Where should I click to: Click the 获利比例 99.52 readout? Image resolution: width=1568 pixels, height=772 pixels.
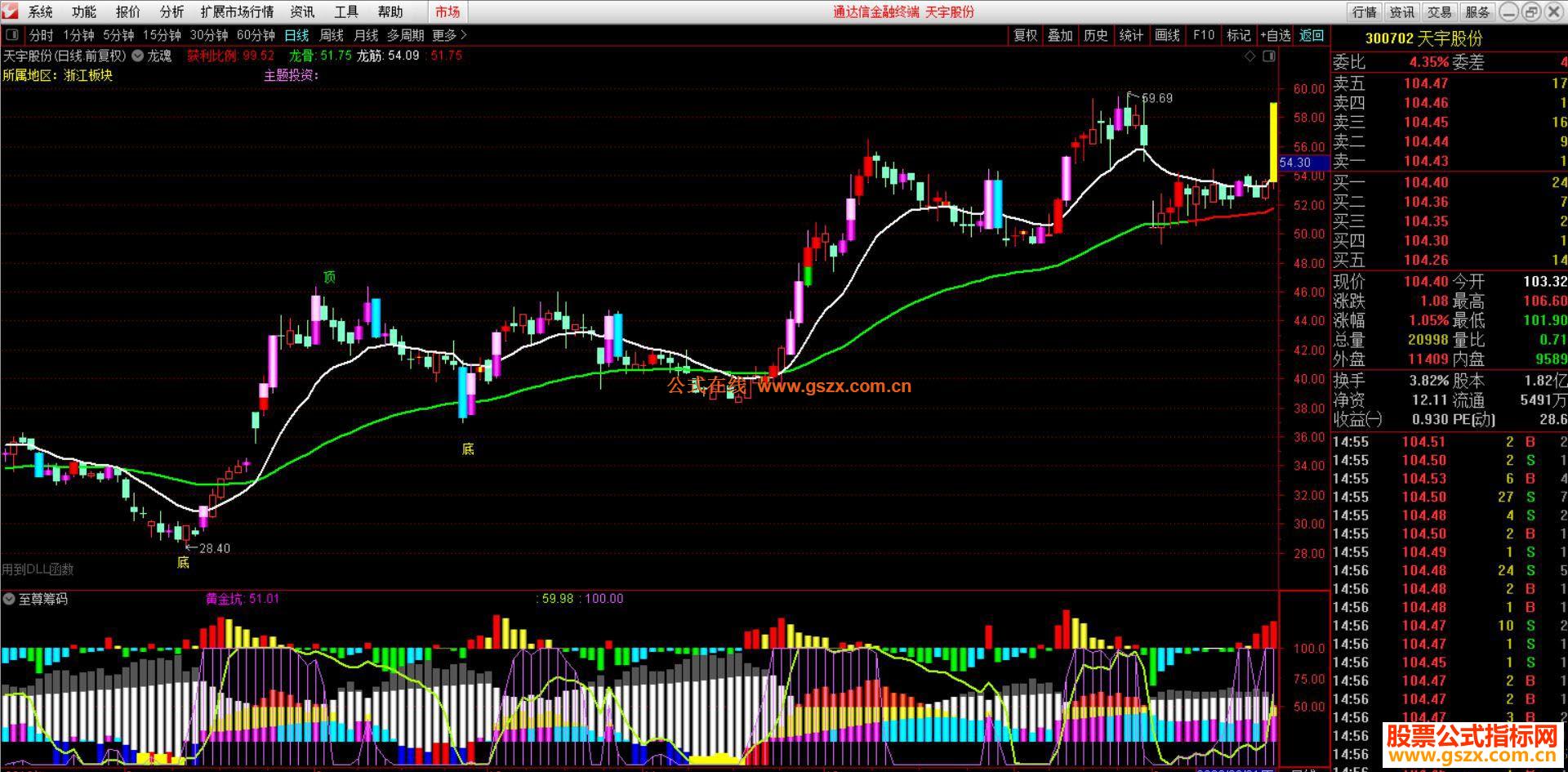[x=230, y=56]
